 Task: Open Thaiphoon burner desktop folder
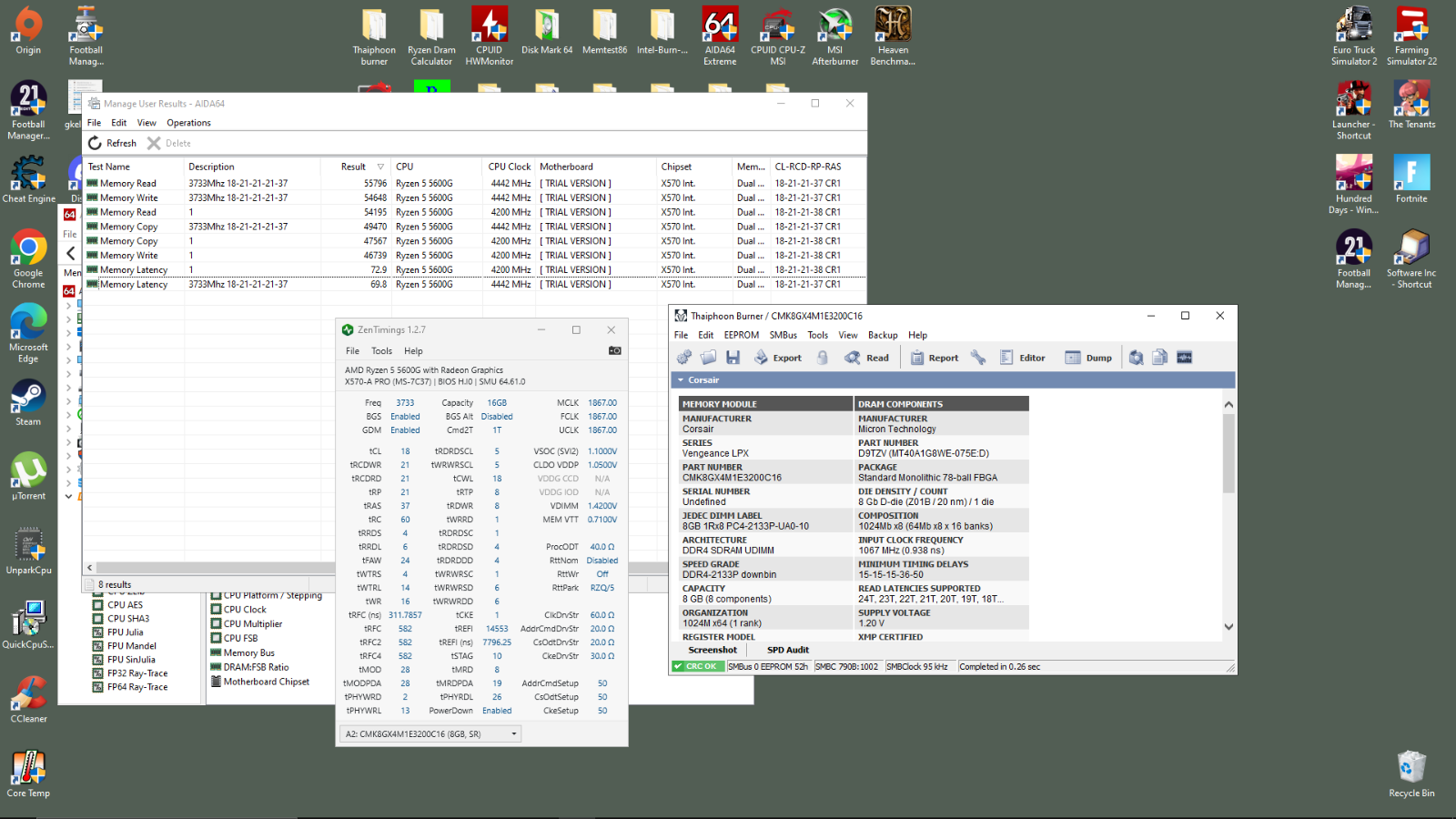pyautogui.click(x=374, y=36)
